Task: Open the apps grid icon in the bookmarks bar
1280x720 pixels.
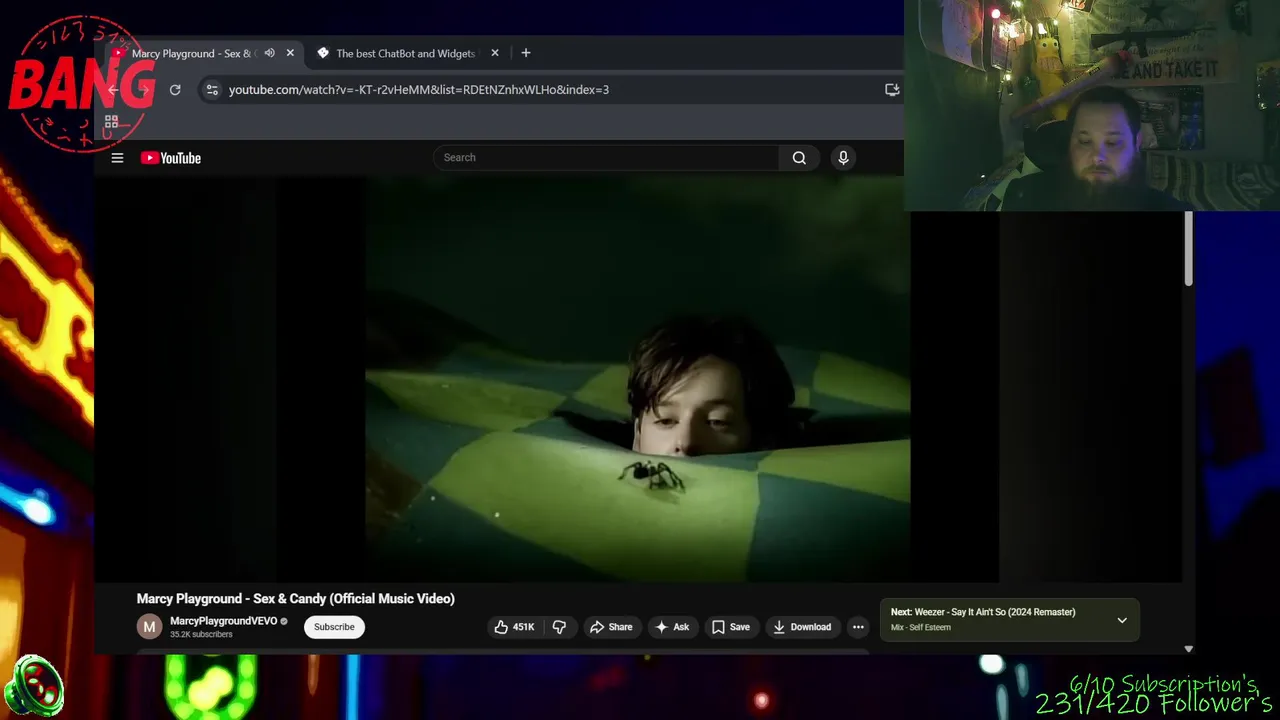Action: pyautogui.click(x=111, y=122)
